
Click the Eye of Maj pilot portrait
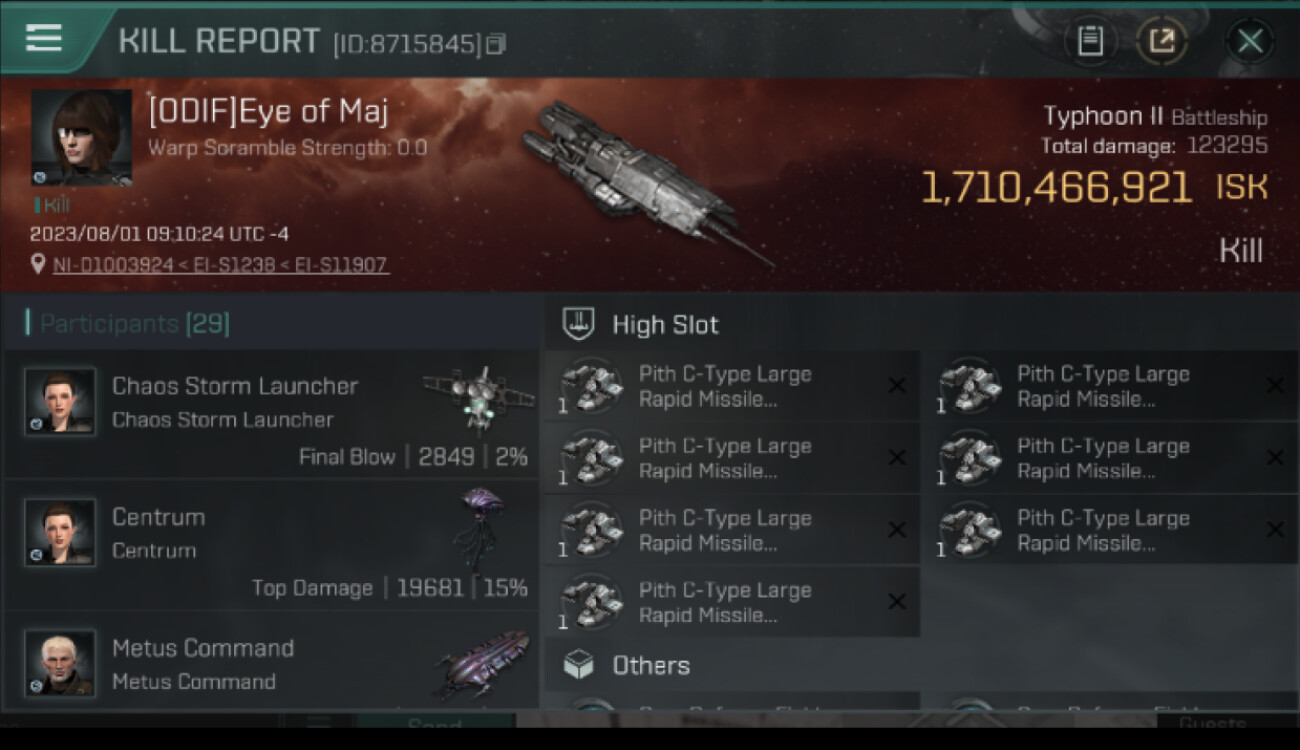(x=81, y=137)
